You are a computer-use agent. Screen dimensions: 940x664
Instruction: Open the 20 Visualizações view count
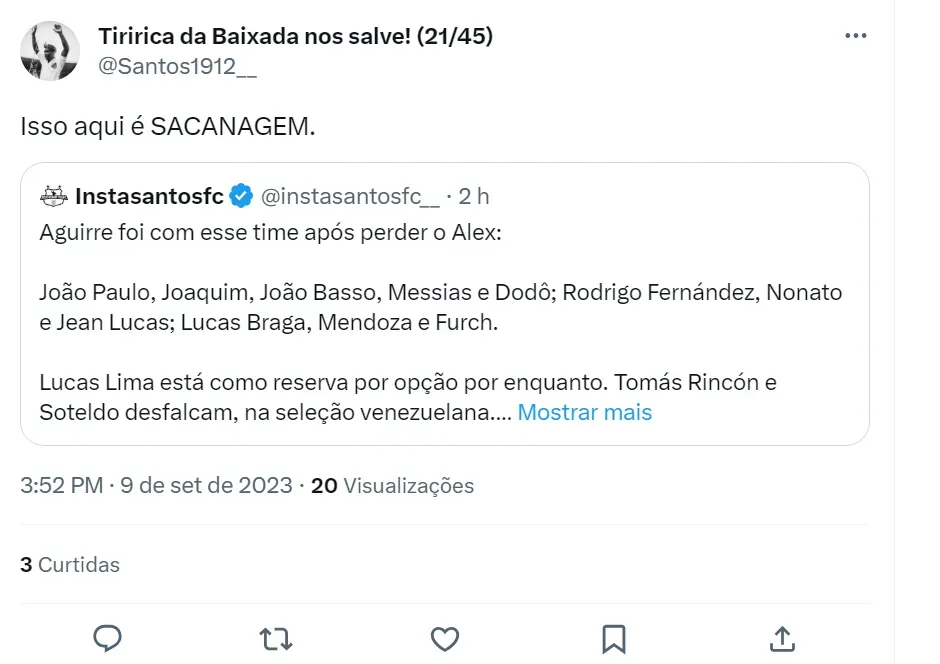392,486
